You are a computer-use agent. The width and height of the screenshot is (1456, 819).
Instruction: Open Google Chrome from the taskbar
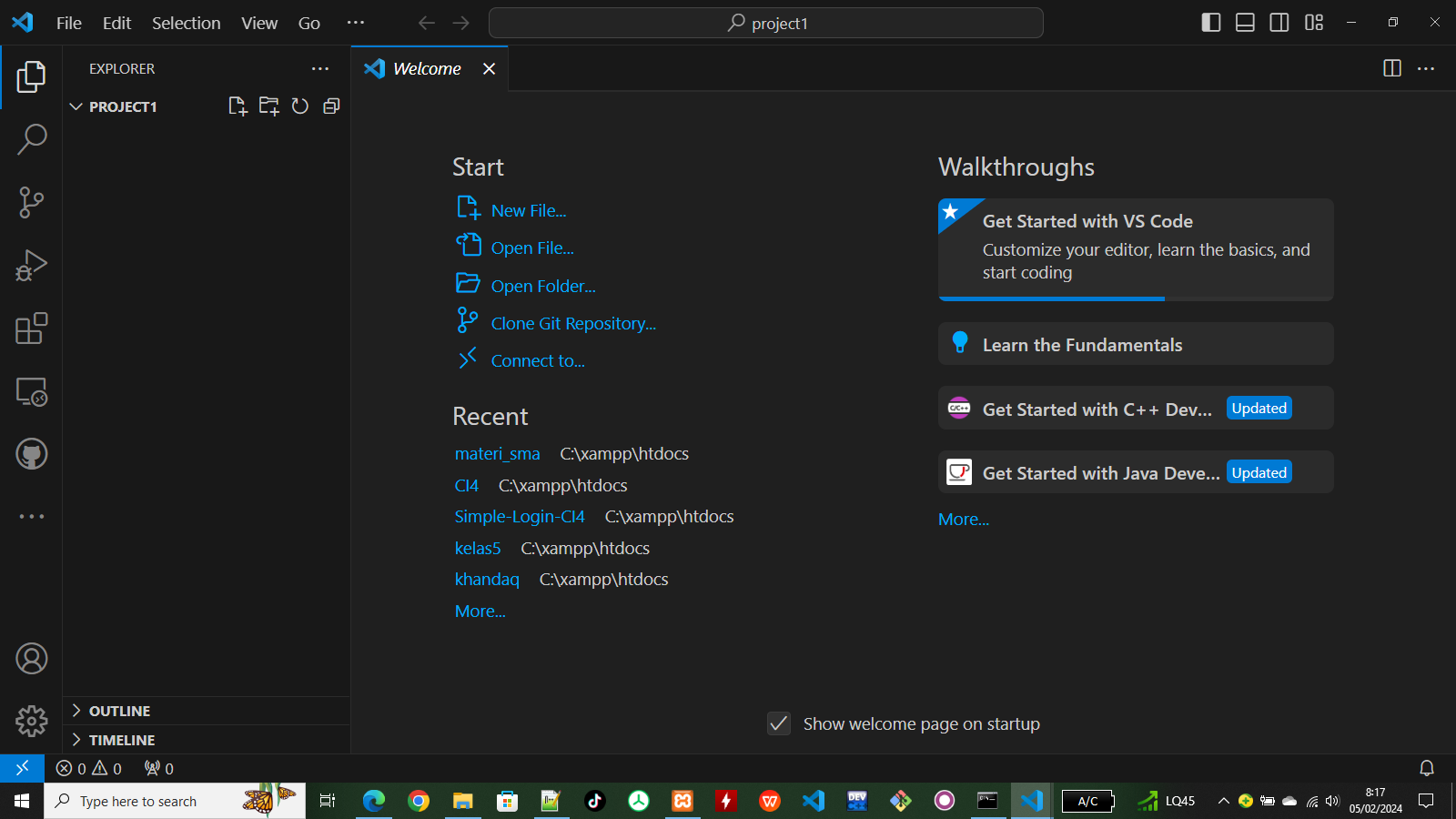(x=419, y=801)
